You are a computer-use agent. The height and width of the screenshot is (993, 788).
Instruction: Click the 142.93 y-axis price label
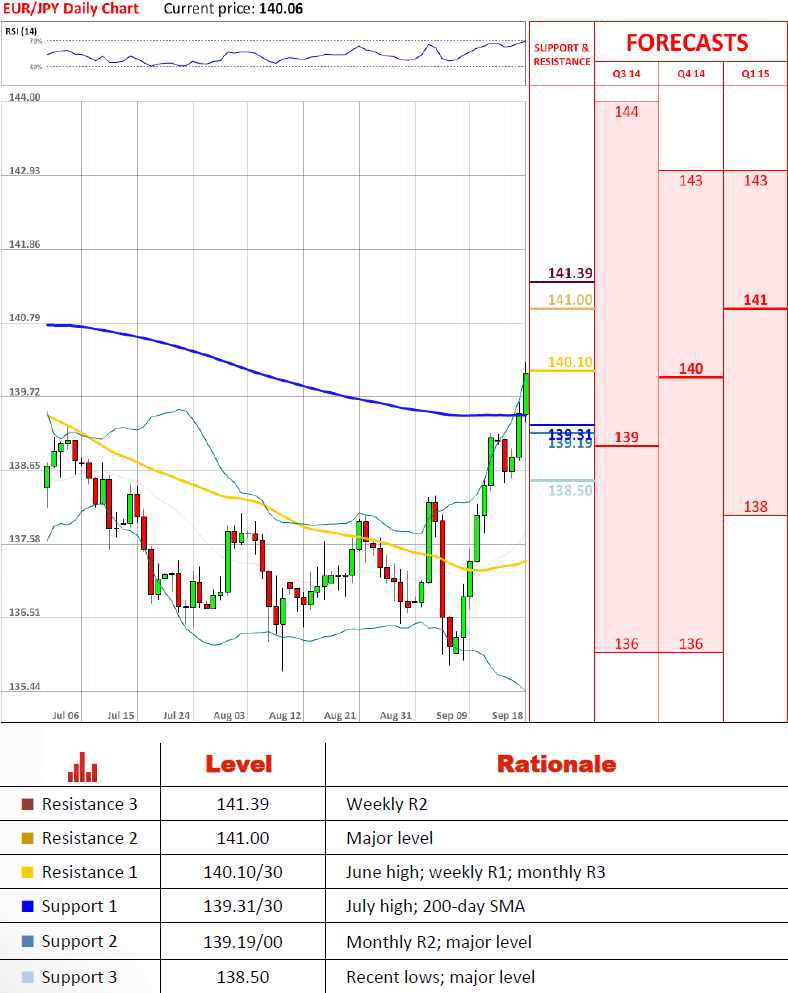coord(24,170)
